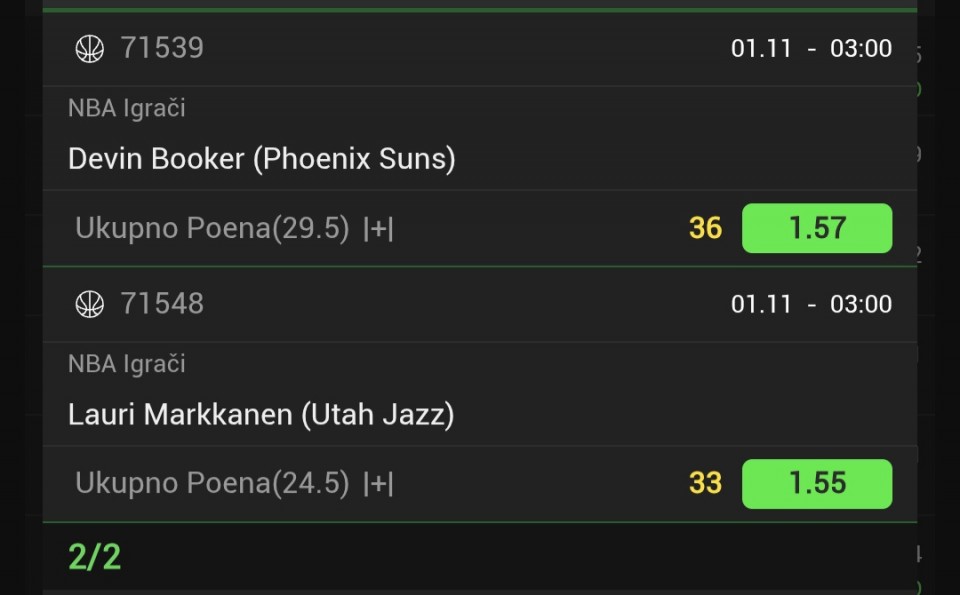
Task: Tap the NBA Igrači label above Lauri Markkanen
Action: (127, 364)
